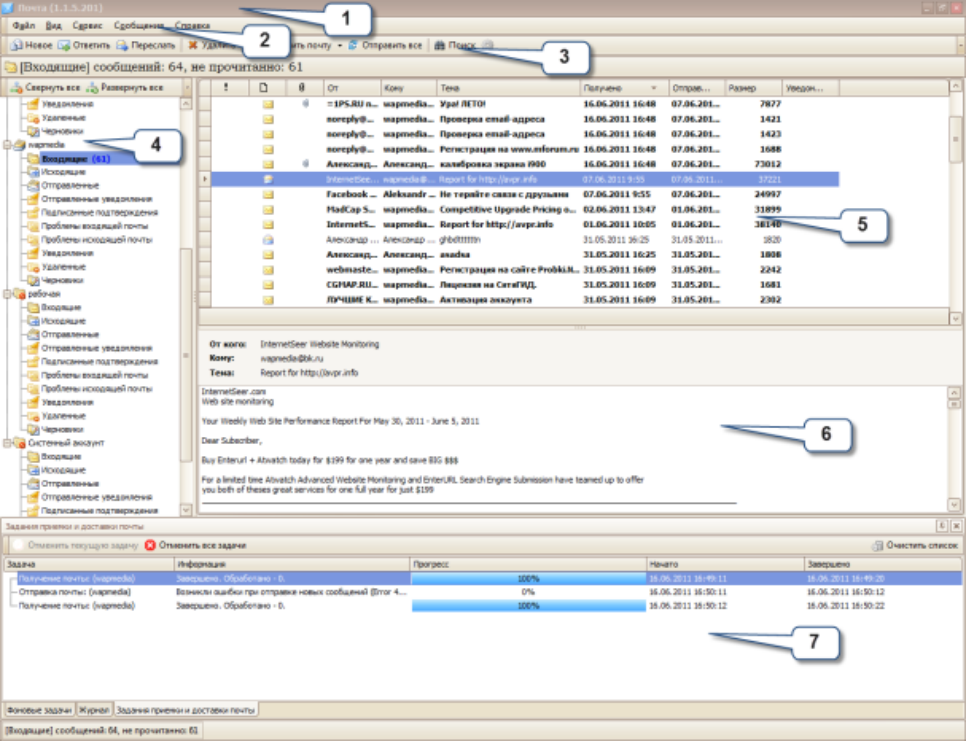The image size is (967, 741).
Task: Click 100% progress bar of first Получение почты
Action: [x=529, y=579]
